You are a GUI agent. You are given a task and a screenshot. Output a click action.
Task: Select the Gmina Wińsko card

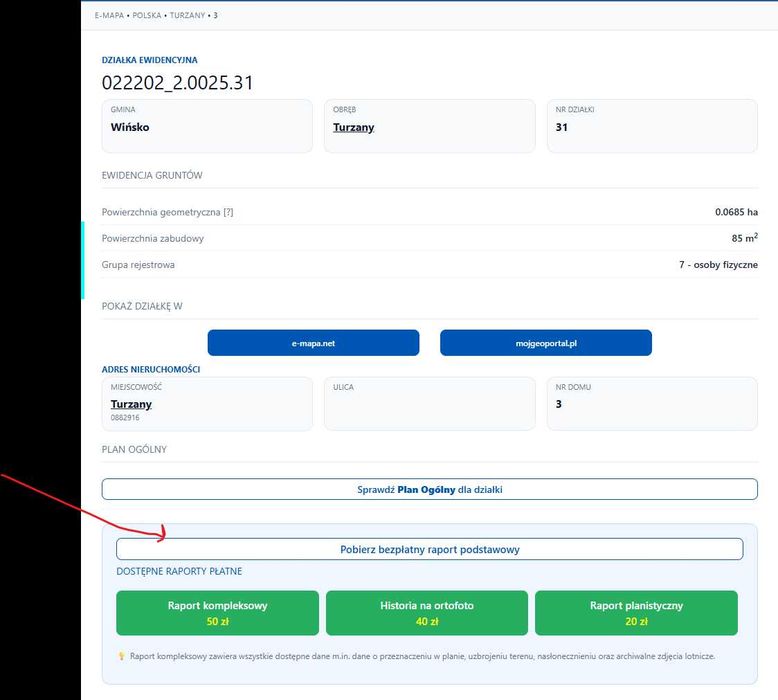[x=207, y=126]
